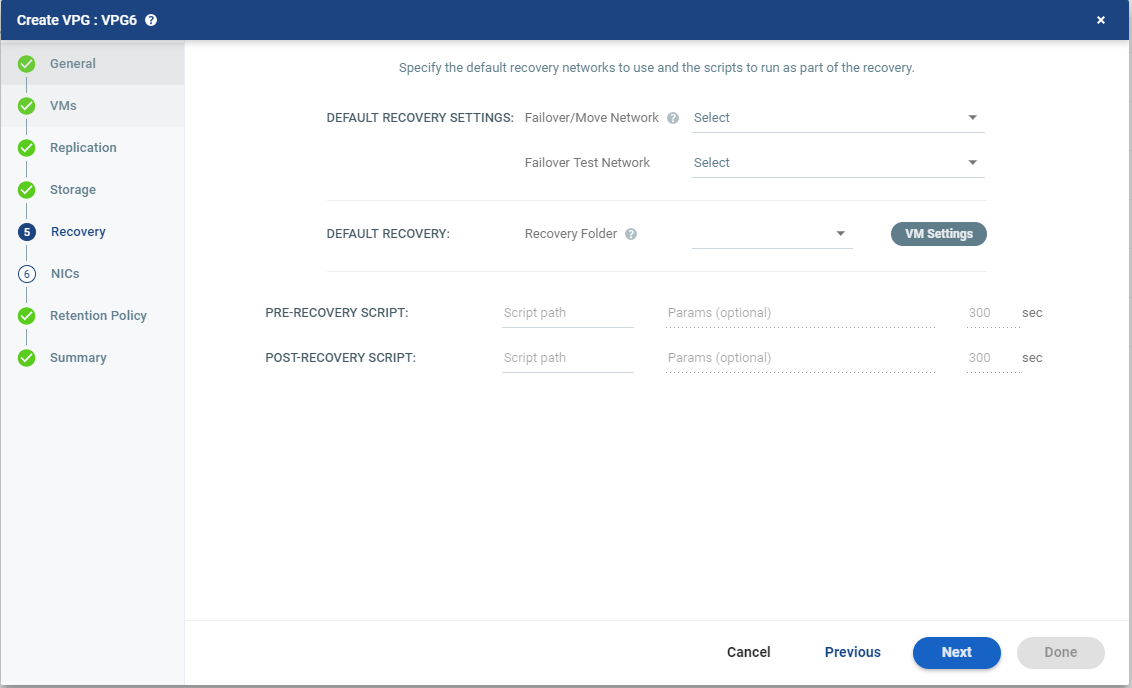The height and width of the screenshot is (688, 1132).
Task: Go back with the Previous button
Action: pyautogui.click(x=853, y=652)
